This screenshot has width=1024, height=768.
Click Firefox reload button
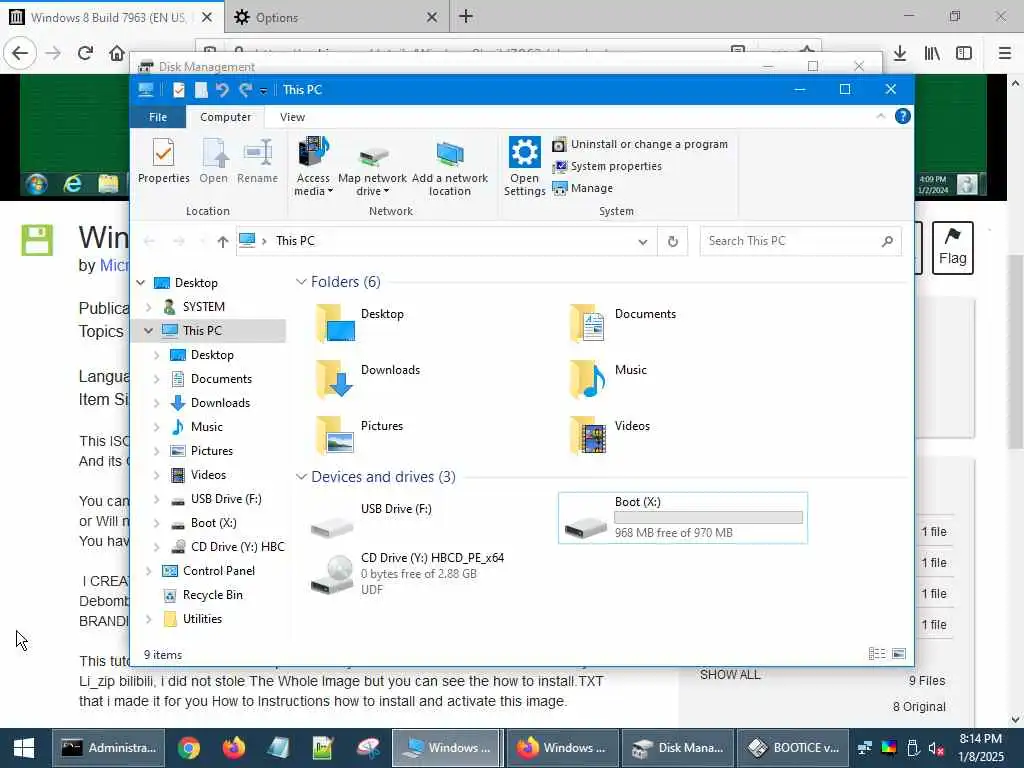click(85, 53)
